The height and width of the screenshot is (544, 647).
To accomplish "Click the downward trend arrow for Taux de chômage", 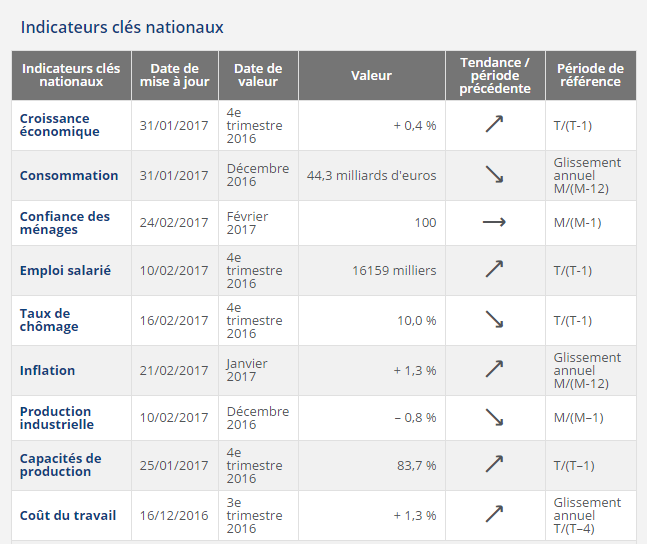I will click(494, 320).
